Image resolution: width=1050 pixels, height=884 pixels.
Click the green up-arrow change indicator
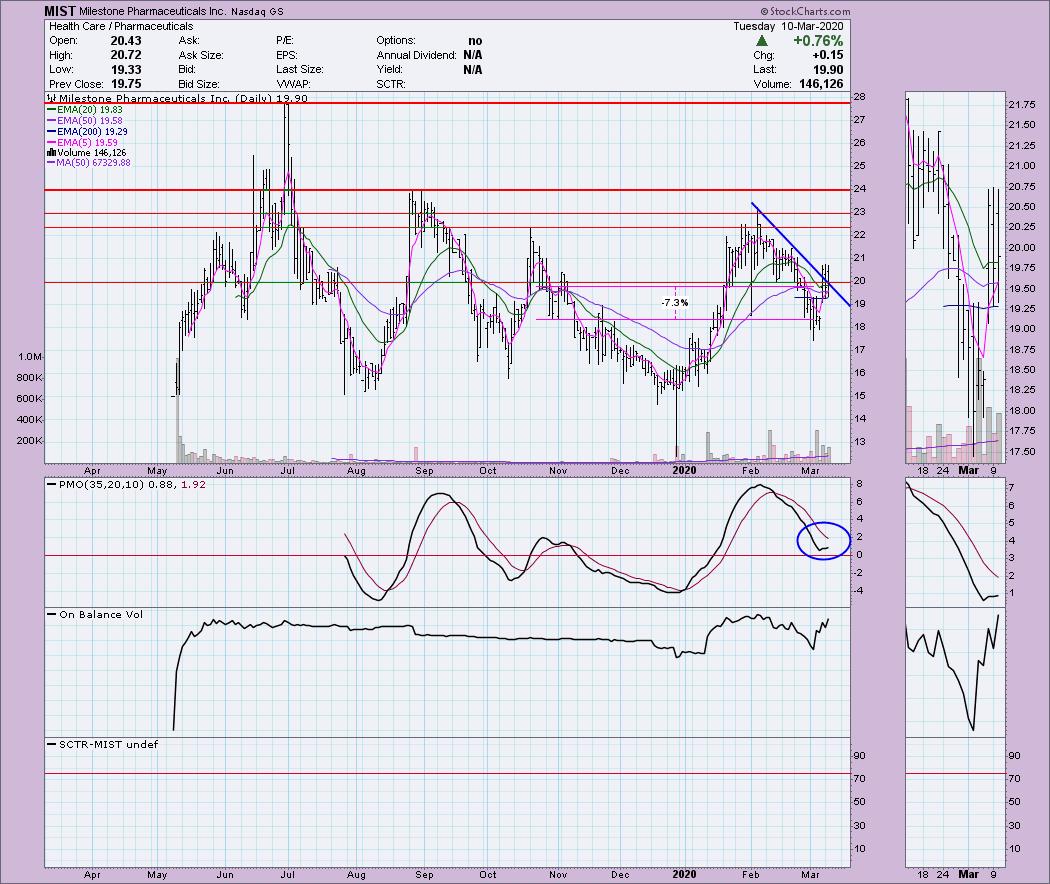click(x=761, y=41)
